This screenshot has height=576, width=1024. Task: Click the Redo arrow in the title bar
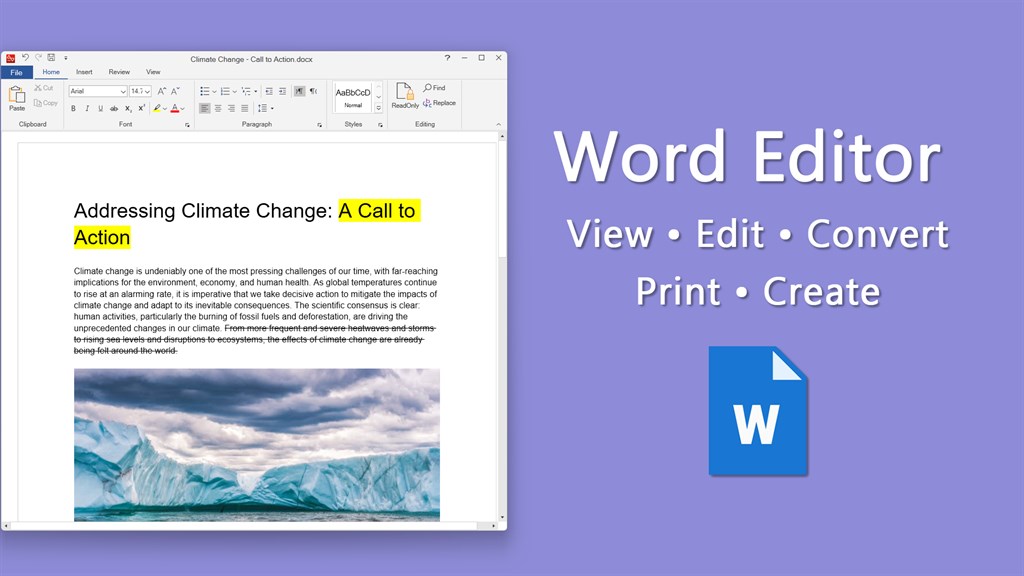click(38, 57)
